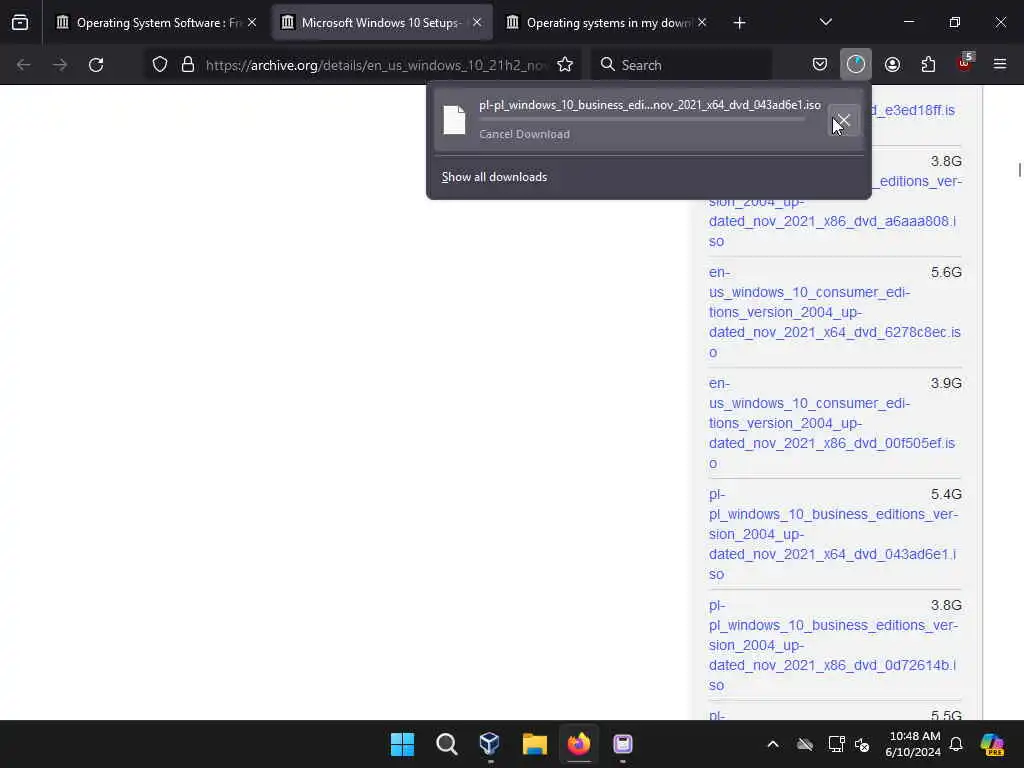The width and height of the screenshot is (1024, 768).
Task: Open the Copilot preview icon in the taskbar
Action: tap(992, 744)
